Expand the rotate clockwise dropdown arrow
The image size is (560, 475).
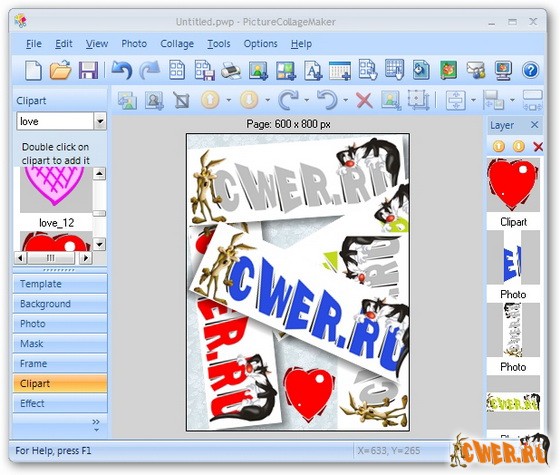tap(307, 100)
